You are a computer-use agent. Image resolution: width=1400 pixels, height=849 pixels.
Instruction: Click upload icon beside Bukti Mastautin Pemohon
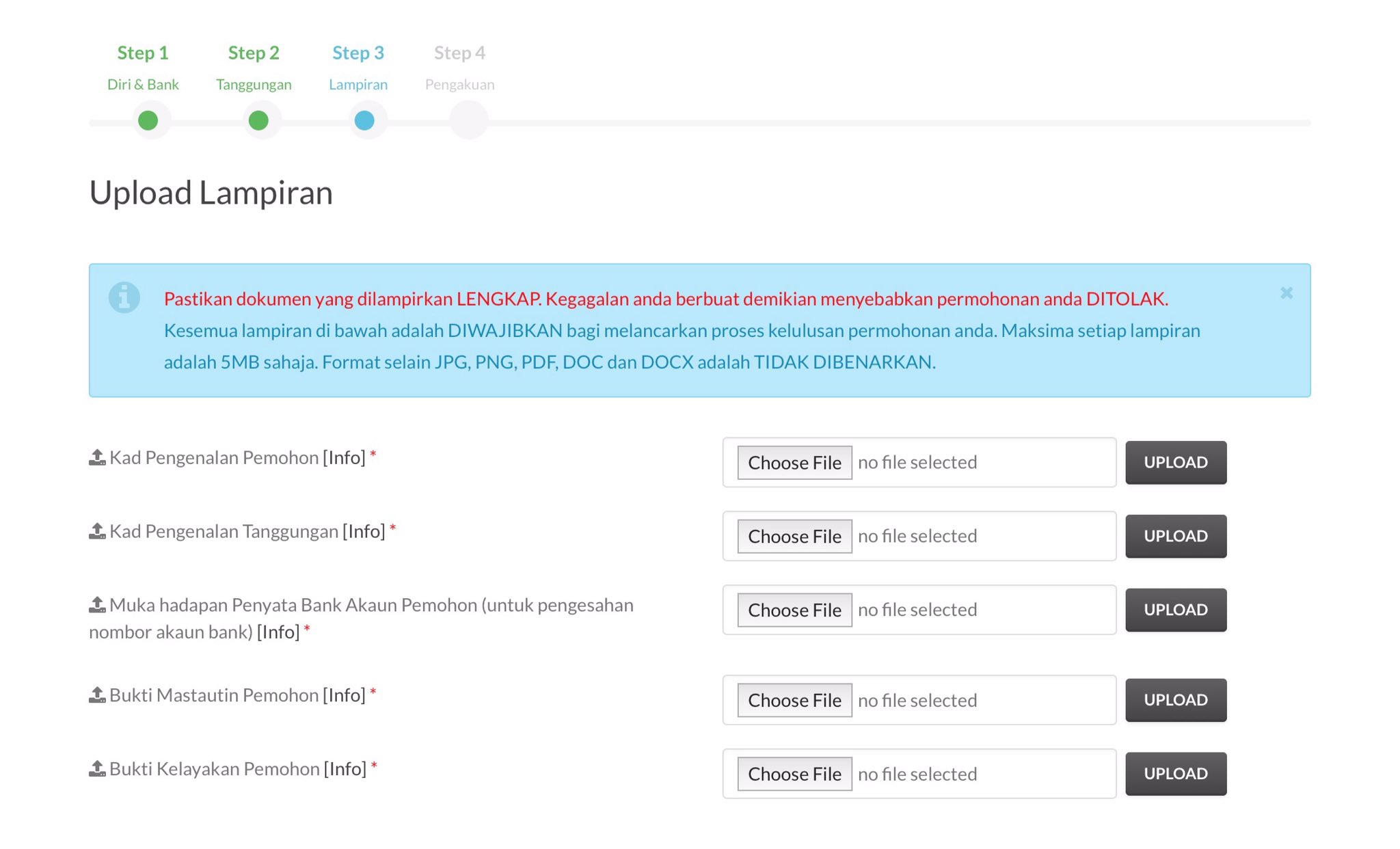coord(97,695)
